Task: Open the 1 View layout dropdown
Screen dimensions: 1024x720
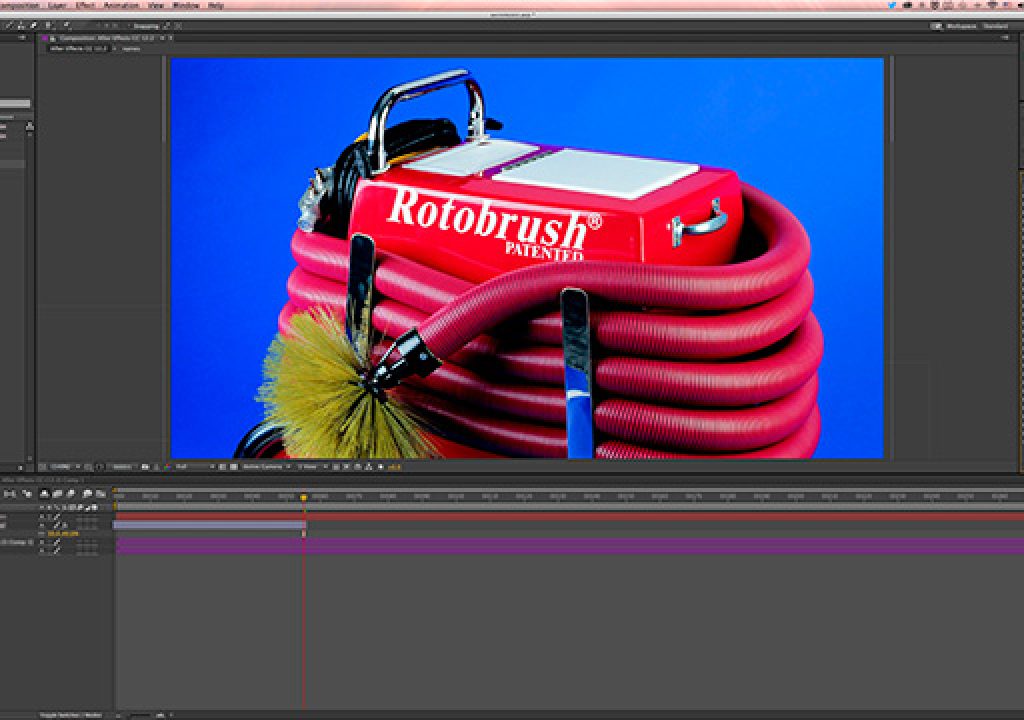Action: click(x=313, y=466)
